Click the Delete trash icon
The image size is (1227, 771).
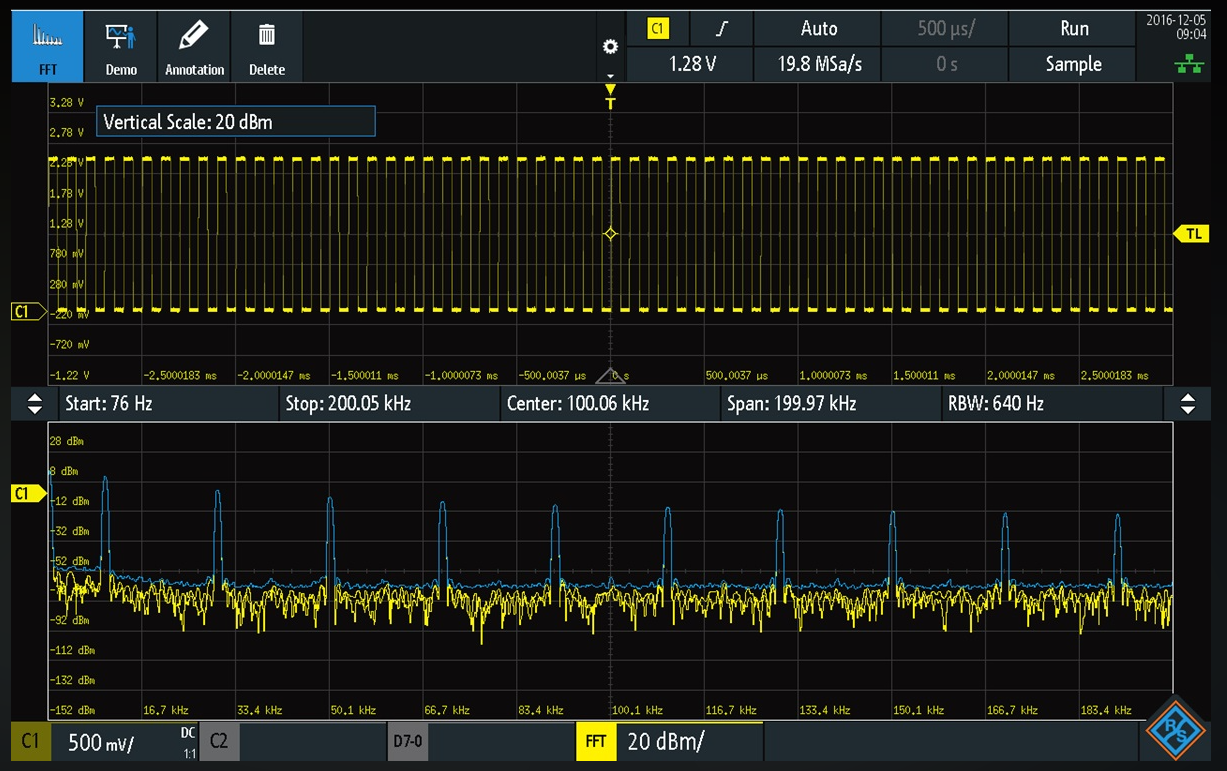pyautogui.click(x=267, y=47)
